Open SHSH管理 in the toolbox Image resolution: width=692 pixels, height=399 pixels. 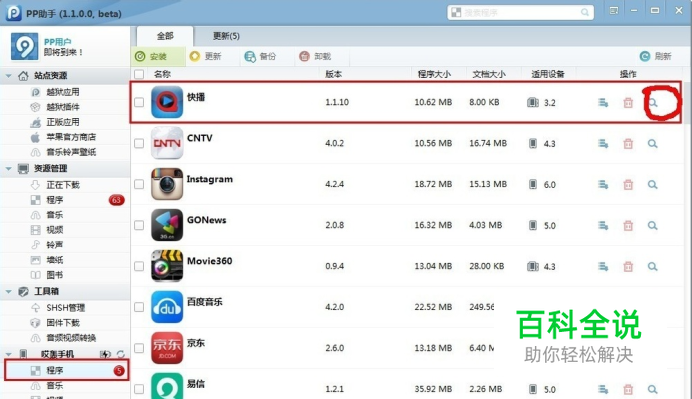(x=65, y=308)
